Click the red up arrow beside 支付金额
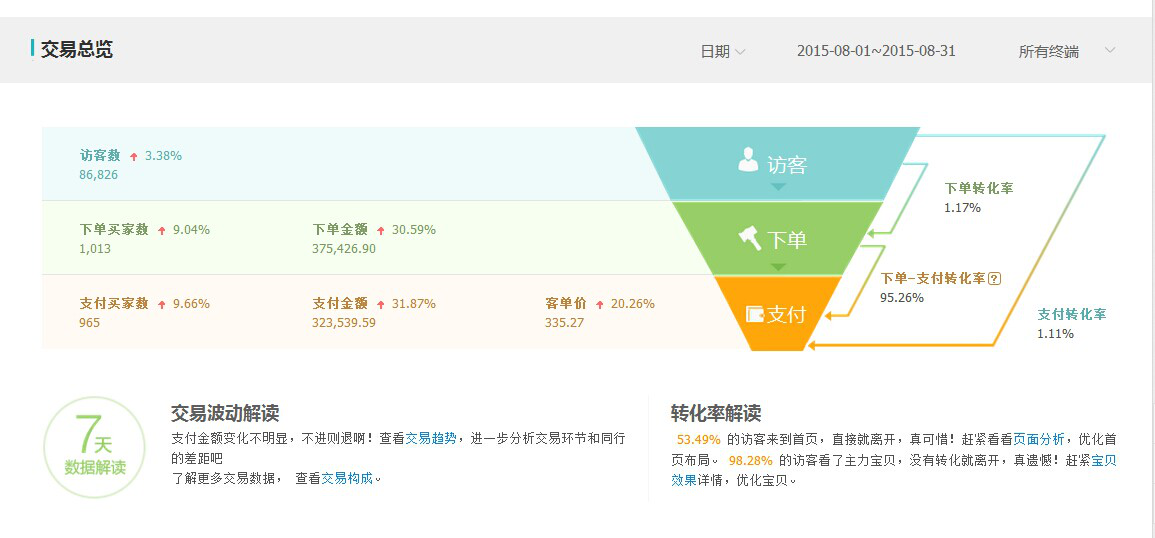 379,304
